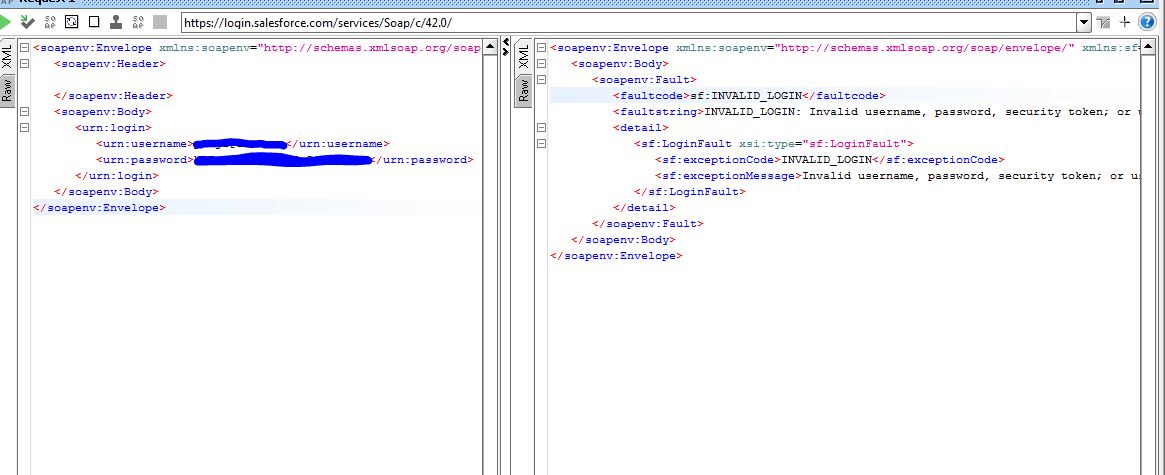The width and height of the screenshot is (1165, 475).
Task: Click the closing soapenv:Fault tag
Action: [x=647, y=224]
